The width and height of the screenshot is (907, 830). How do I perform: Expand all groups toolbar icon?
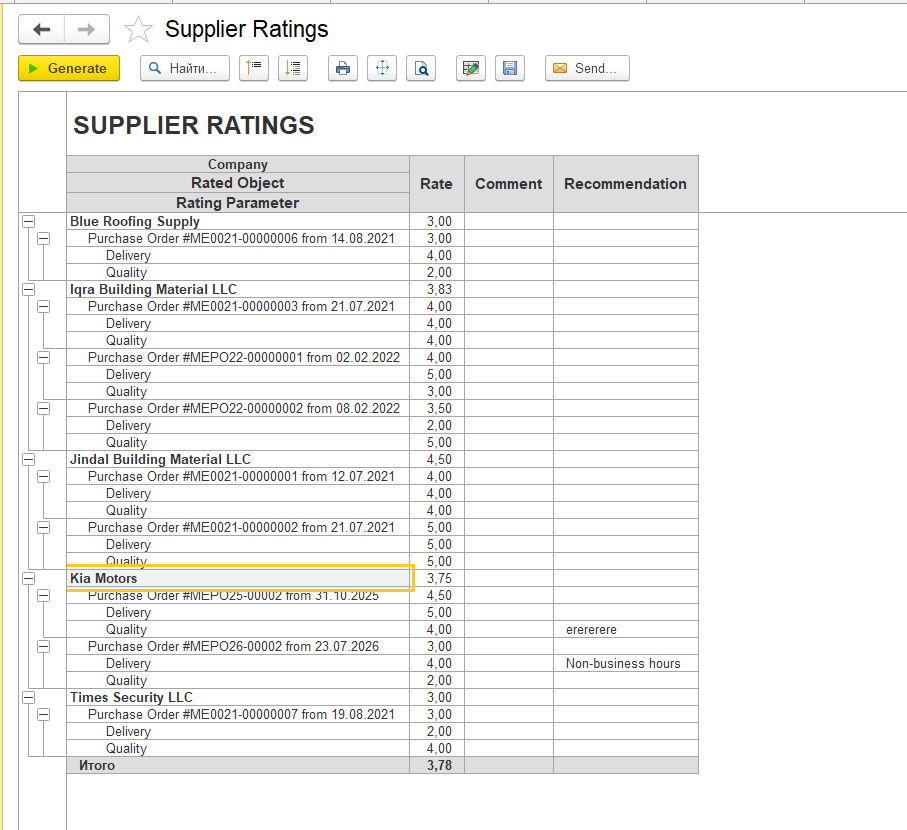coord(293,68)
